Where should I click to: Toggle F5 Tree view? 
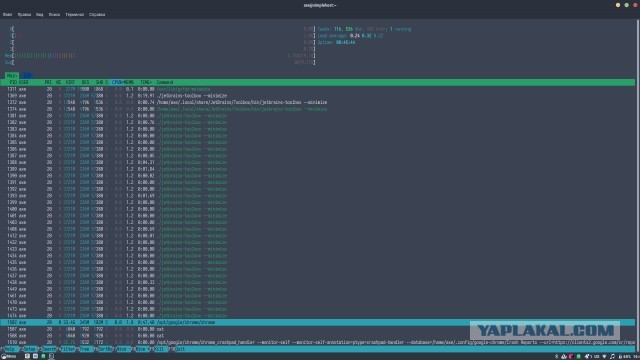[86, 349]
